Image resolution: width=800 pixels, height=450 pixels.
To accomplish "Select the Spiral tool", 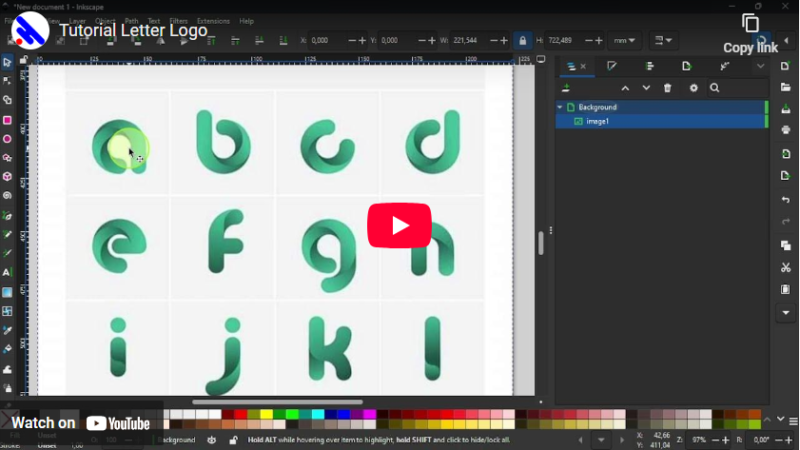I will (x=7, y=195).
